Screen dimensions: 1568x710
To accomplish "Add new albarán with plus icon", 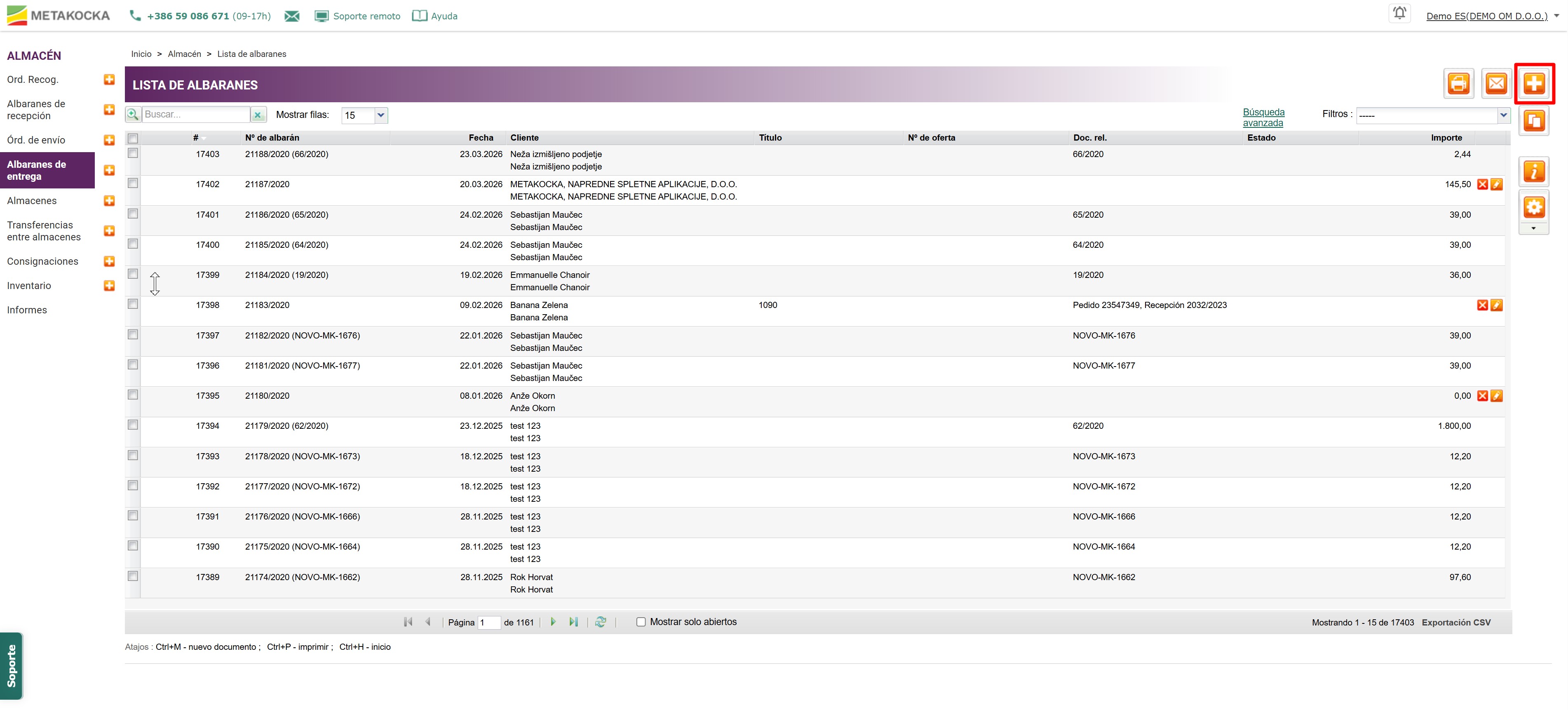I will coord(1534,83).
